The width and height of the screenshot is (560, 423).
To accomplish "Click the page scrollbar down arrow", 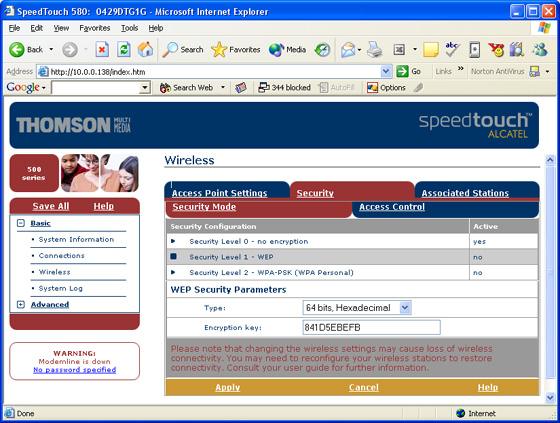I will coord(550,398).
